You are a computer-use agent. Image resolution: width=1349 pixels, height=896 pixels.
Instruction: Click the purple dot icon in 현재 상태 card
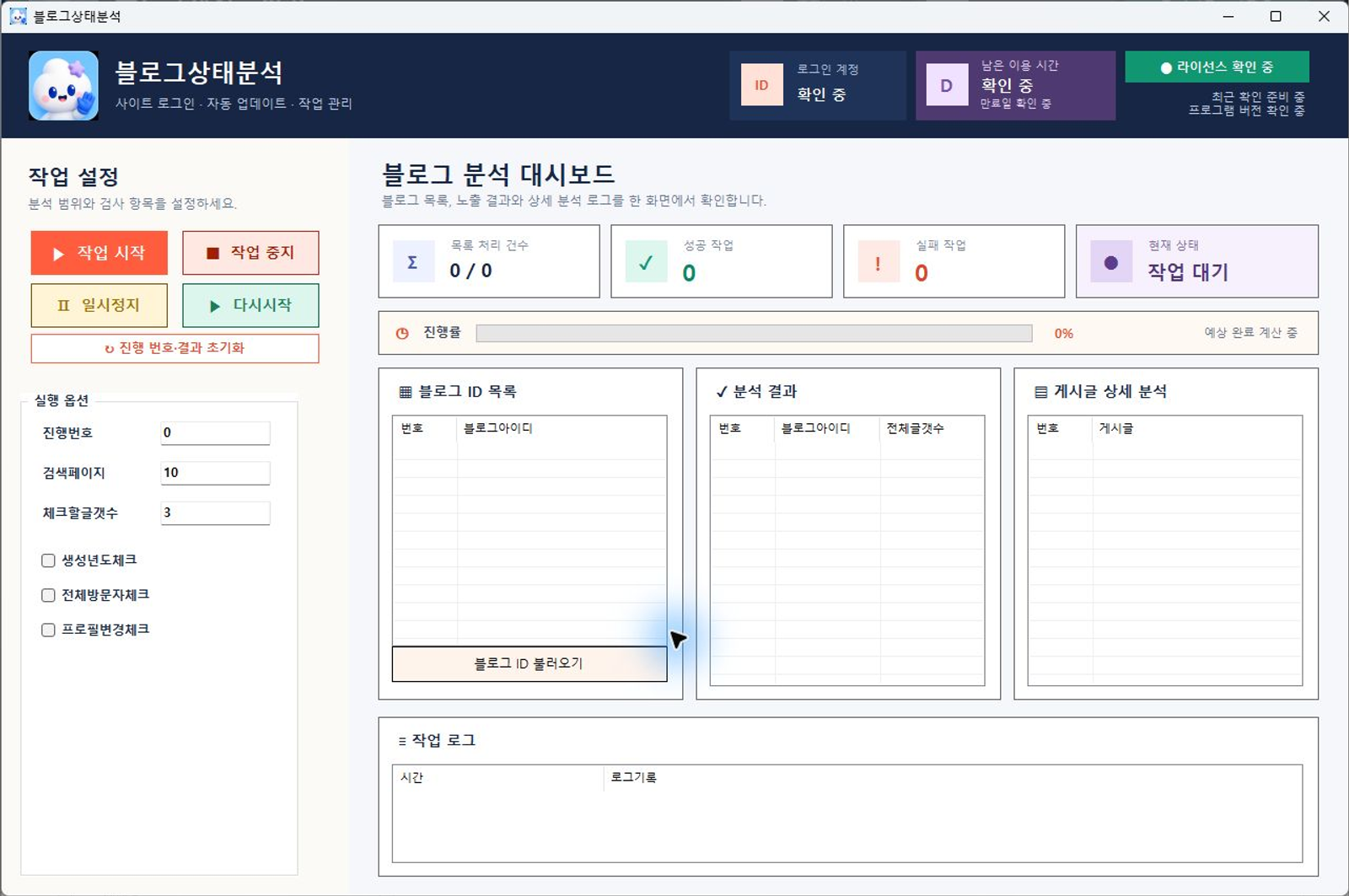click(1111, 261)
